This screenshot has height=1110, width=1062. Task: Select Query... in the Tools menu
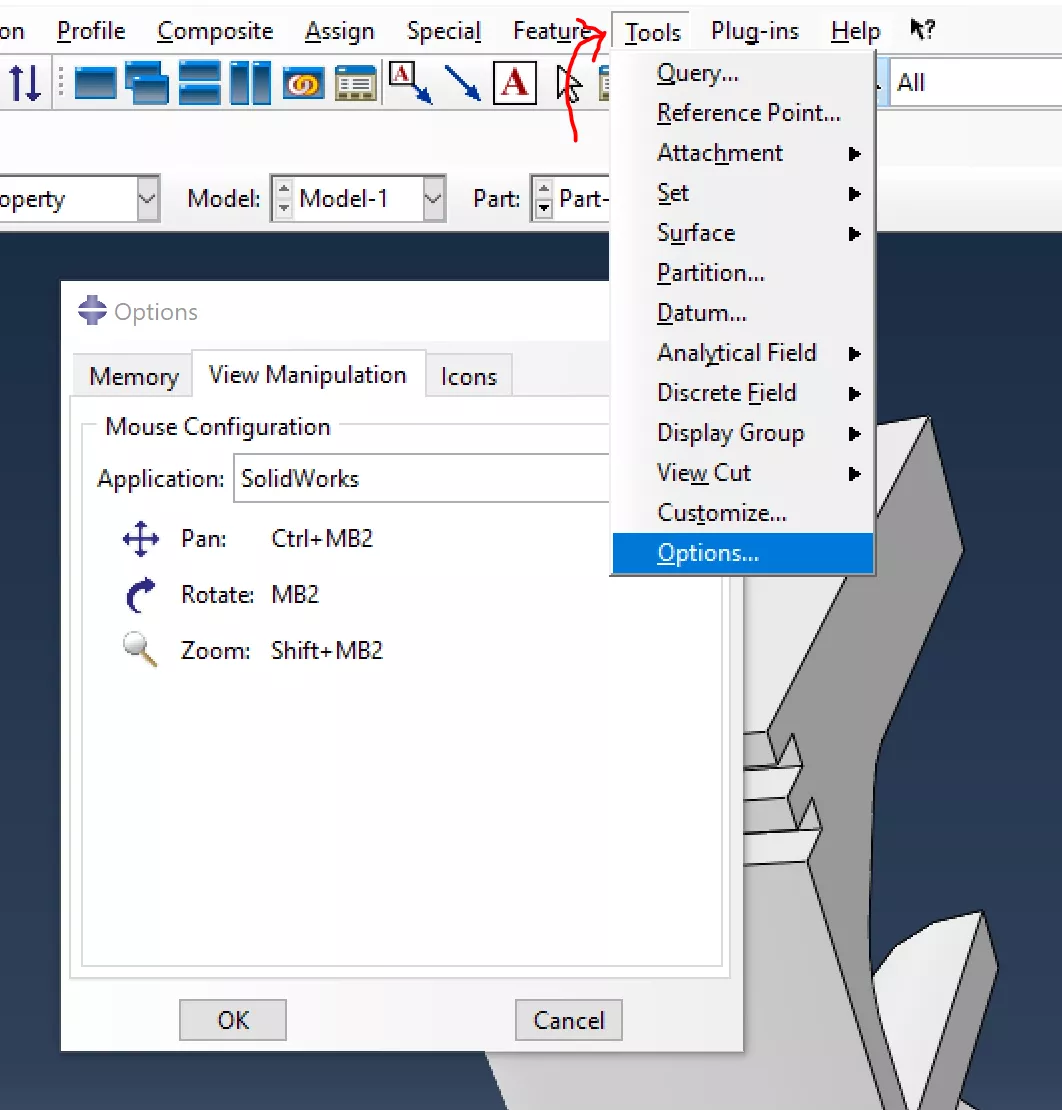(697, 73)
